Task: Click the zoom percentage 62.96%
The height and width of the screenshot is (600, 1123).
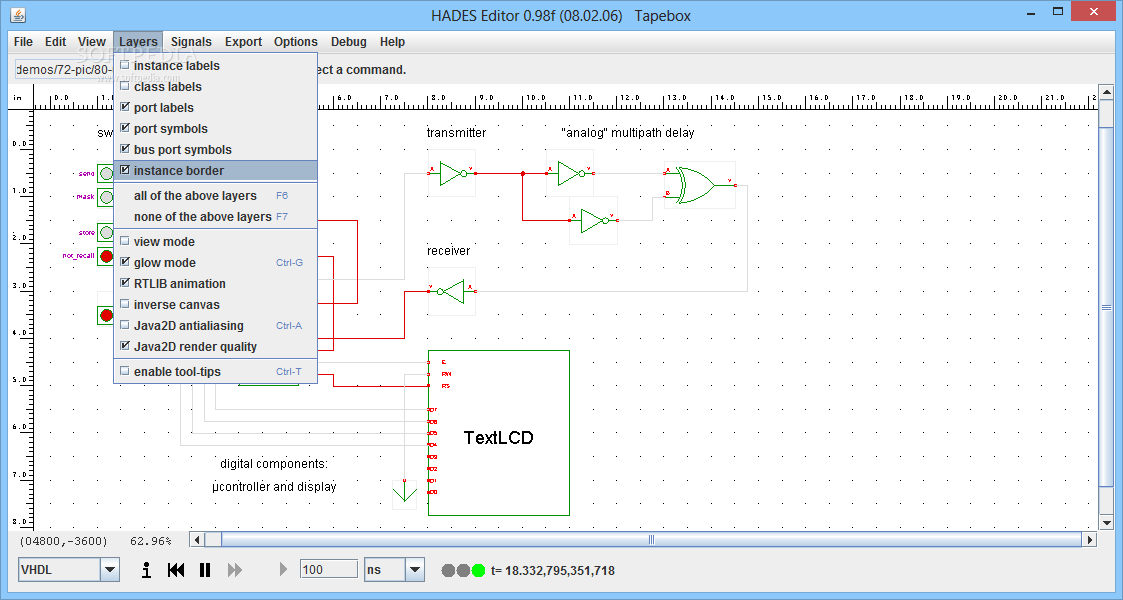Action: pos(150,541)
